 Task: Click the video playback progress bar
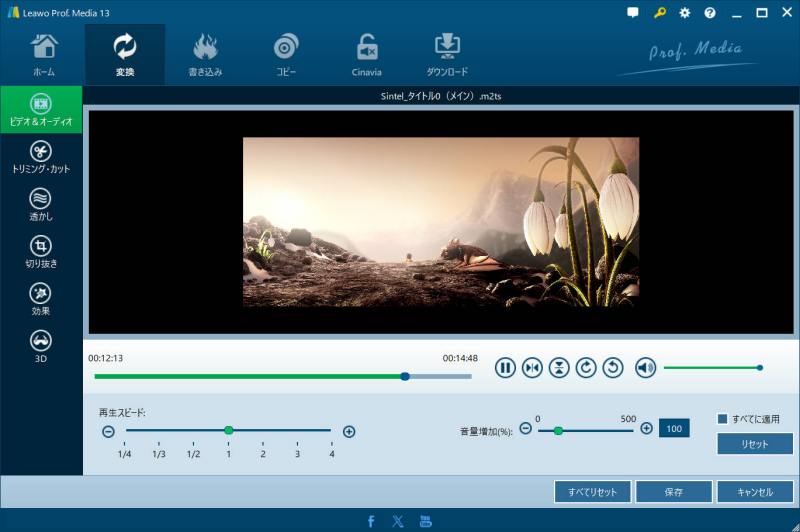click(x=283, y=376)
